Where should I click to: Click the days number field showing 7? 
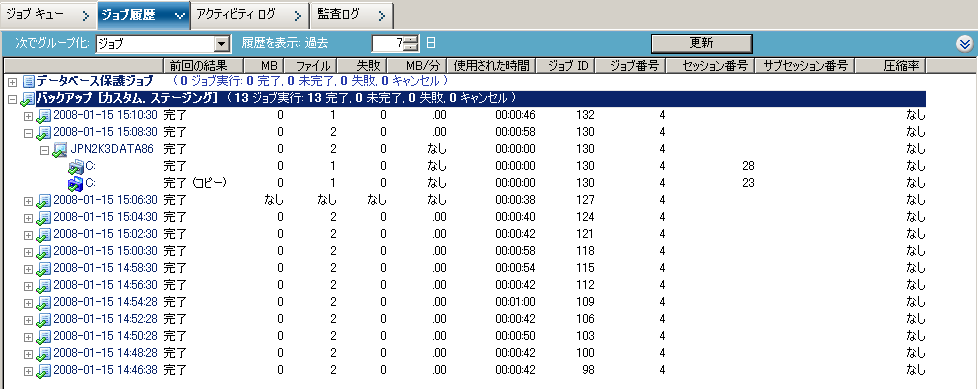tap(388, 44)
